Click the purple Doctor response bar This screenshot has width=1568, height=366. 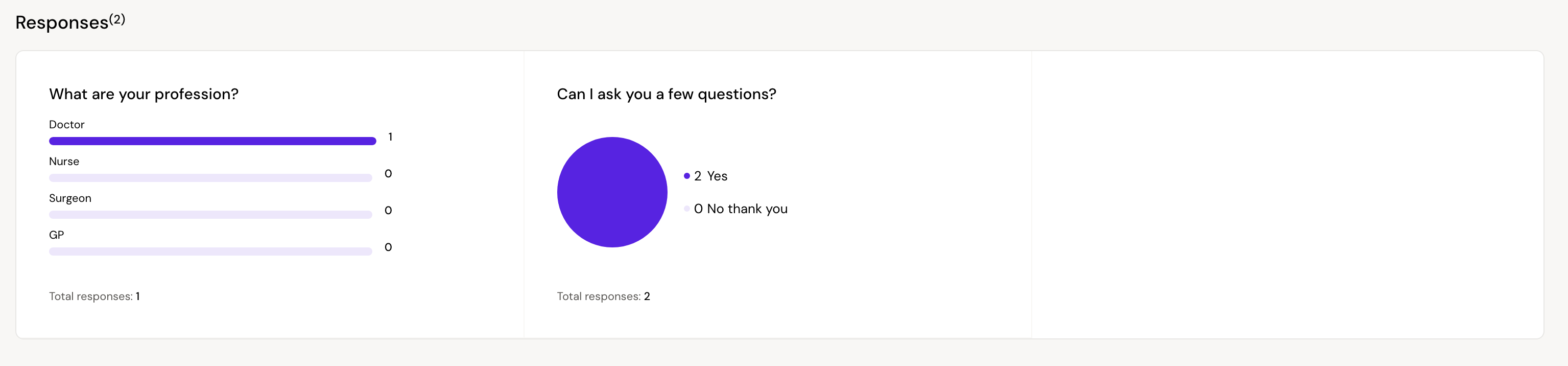(x=212, y=141)
